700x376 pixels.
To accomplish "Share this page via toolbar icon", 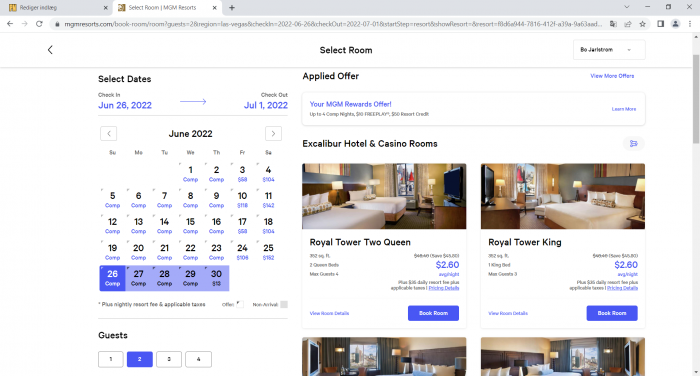I will (x=628, y=24).
